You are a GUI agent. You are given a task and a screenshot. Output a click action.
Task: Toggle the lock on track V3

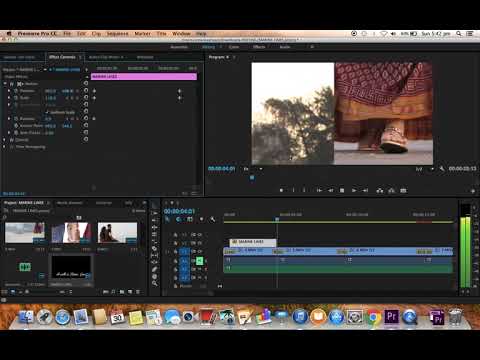pyautogui.click(x=176, y=235)
